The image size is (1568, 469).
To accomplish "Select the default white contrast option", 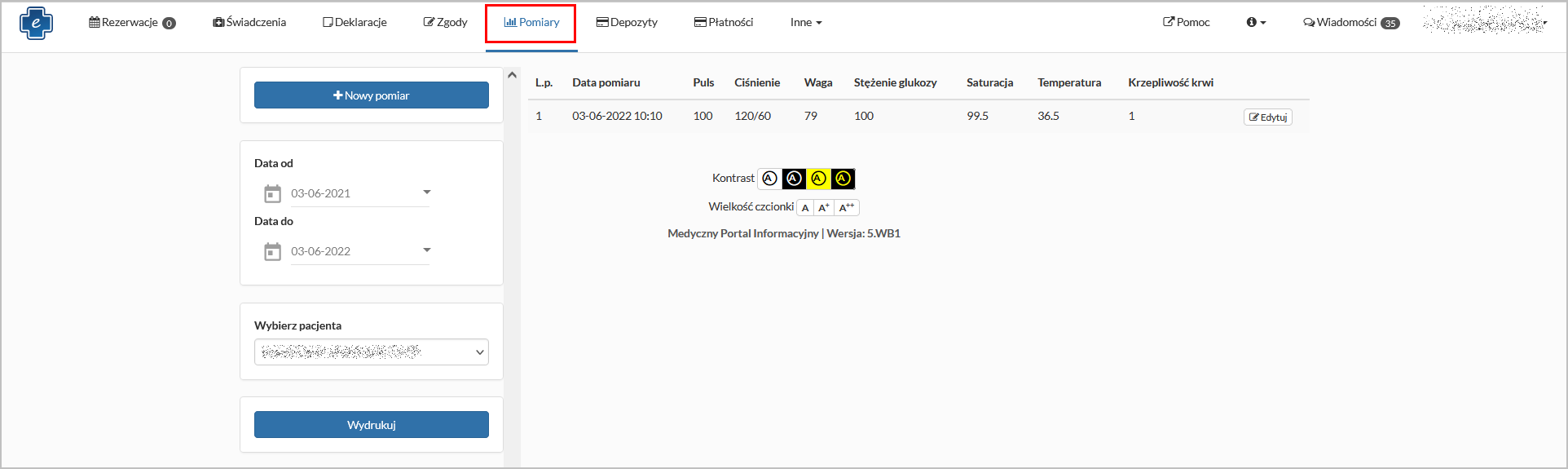I will [769, 179].
